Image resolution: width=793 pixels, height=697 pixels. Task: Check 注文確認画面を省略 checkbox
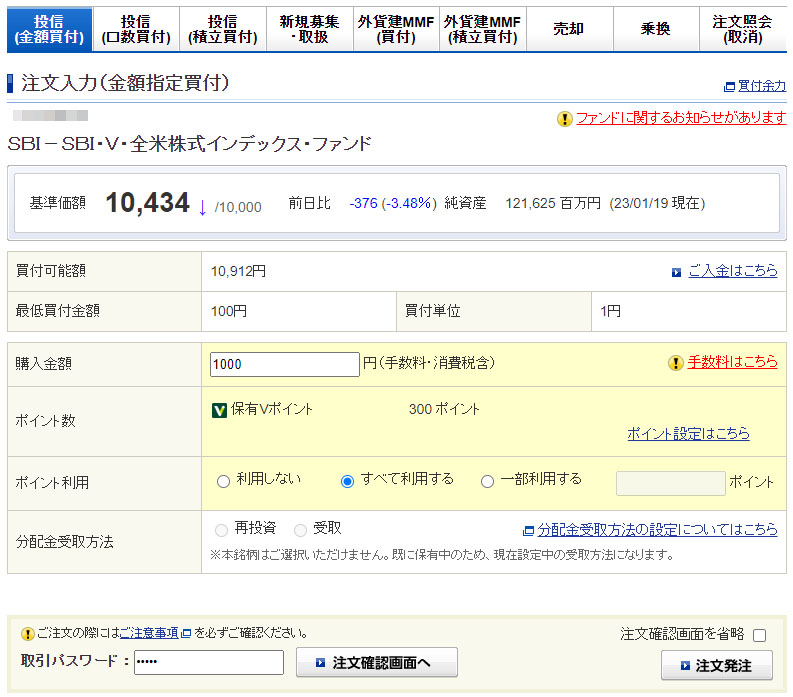759,635
